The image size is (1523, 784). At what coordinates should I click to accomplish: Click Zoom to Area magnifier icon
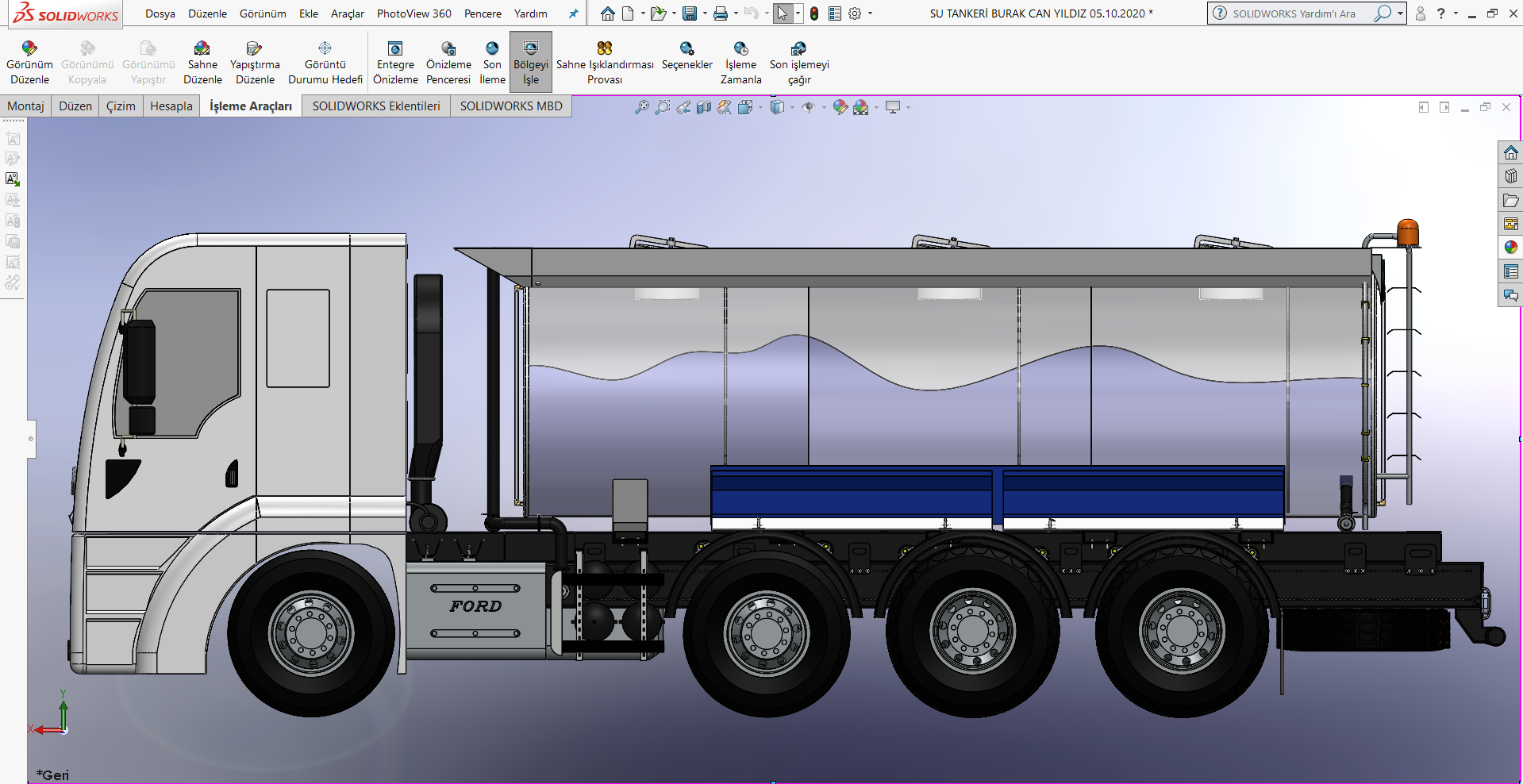click(x=663, y=107)
